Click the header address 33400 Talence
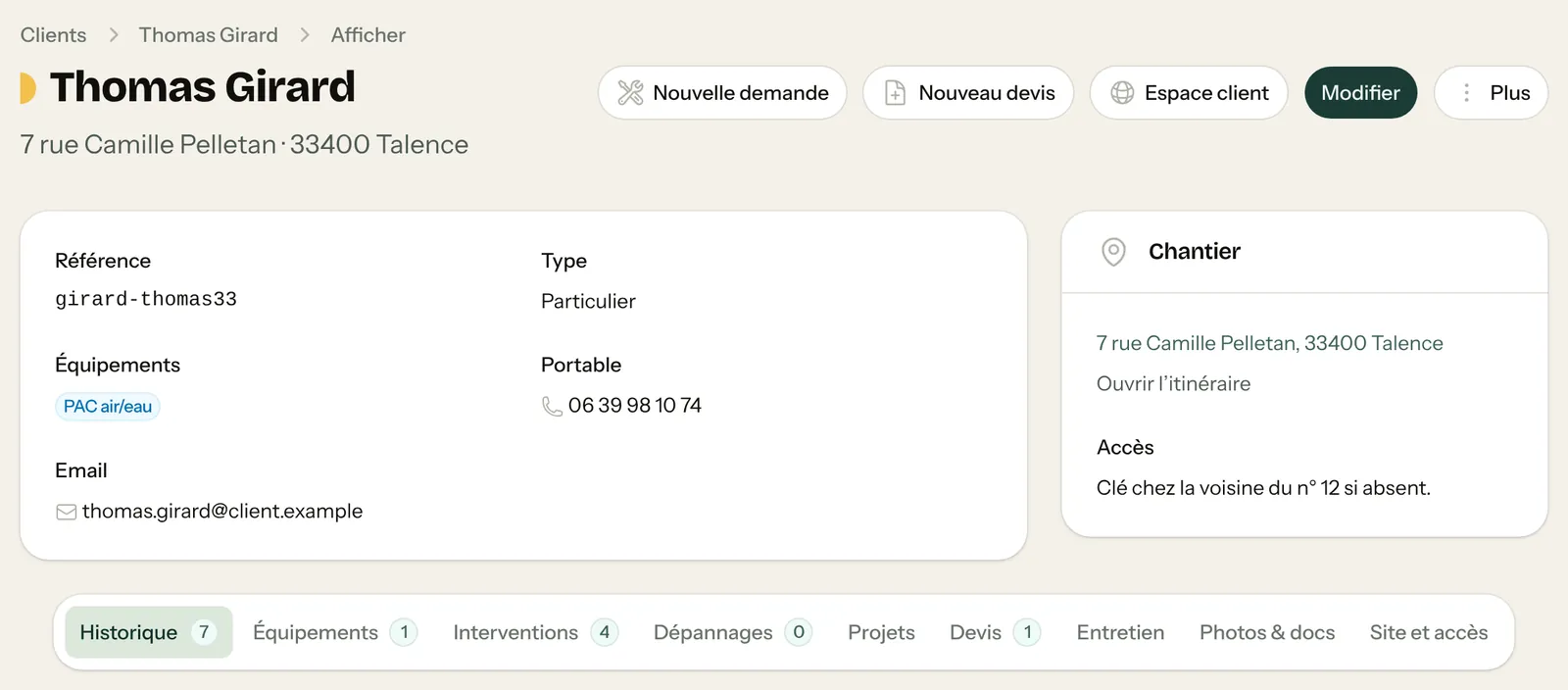Viewport: 1568px width, 690px height. coord(379,145)
